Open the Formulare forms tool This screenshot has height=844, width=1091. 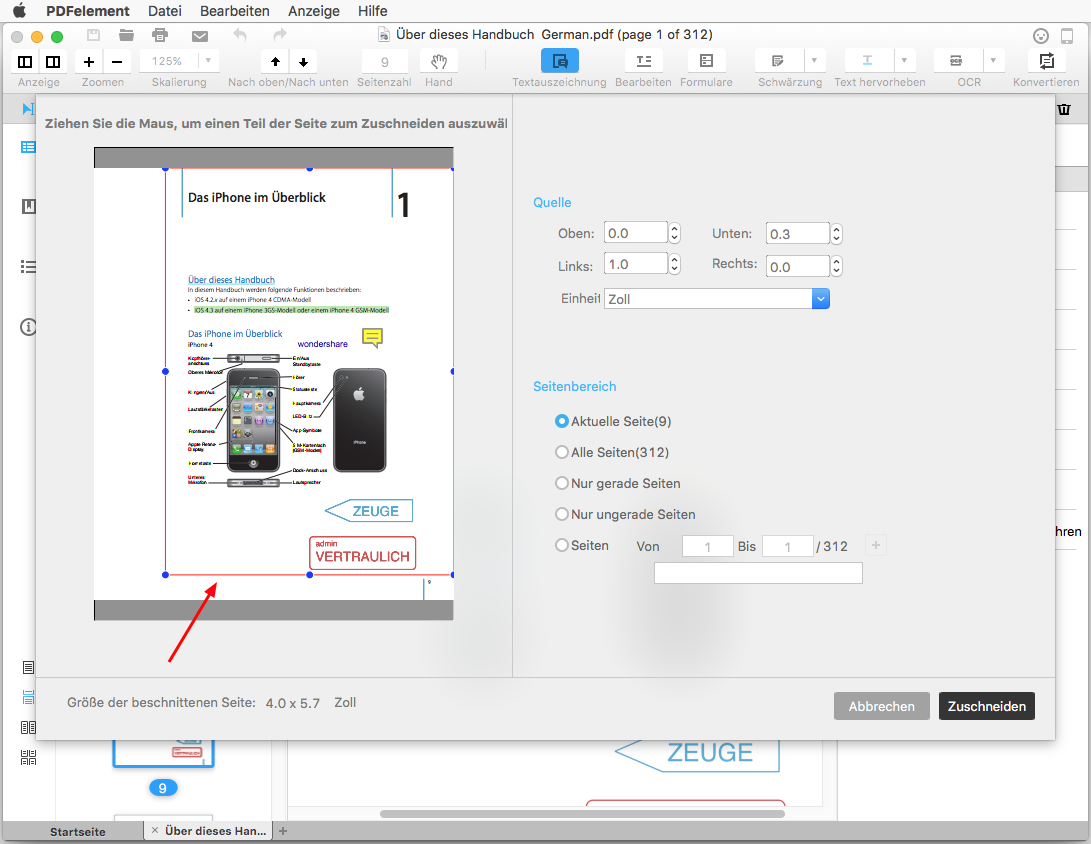(x=706, y=61)
